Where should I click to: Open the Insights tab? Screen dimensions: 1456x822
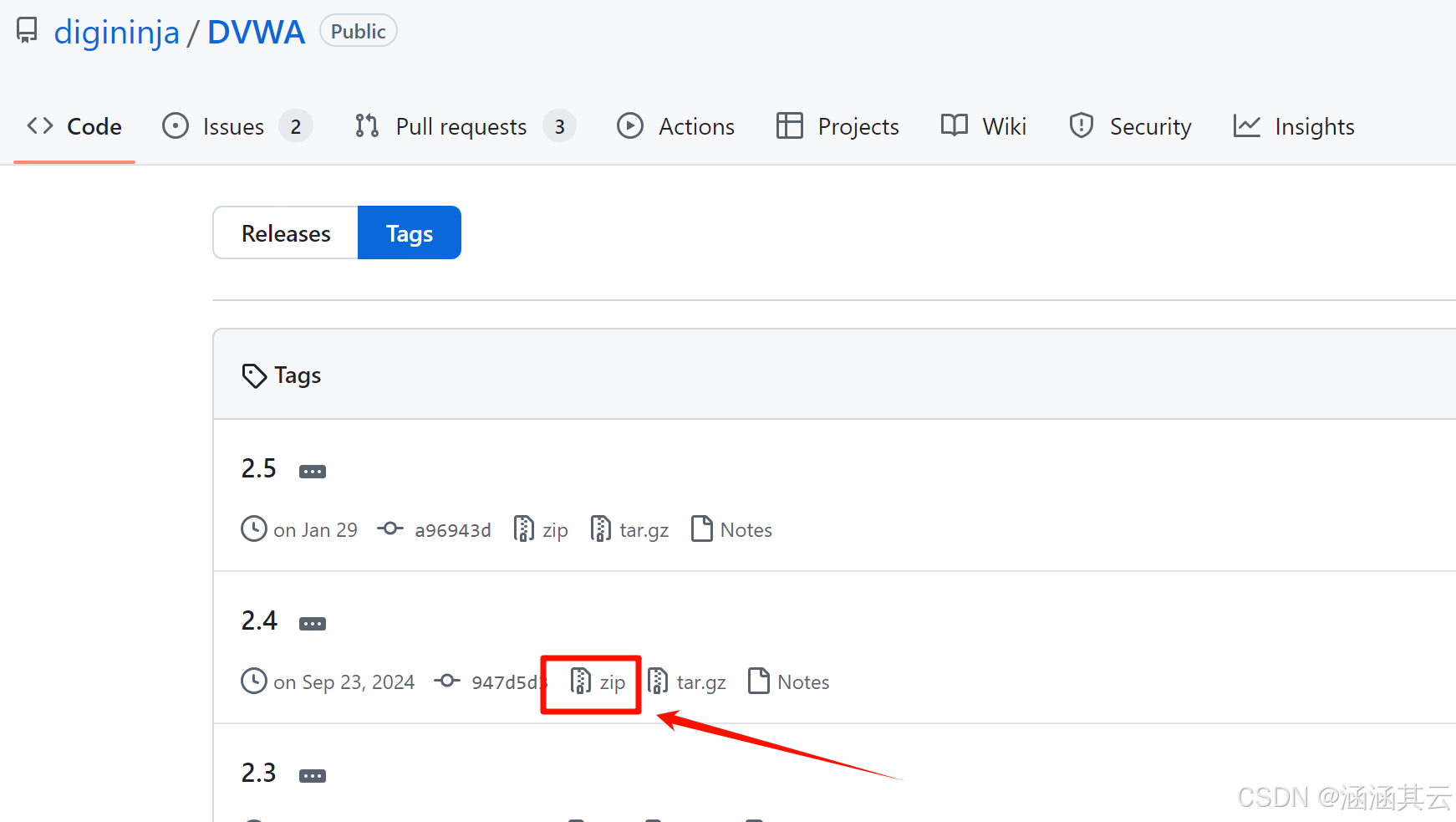(1294, 126)
